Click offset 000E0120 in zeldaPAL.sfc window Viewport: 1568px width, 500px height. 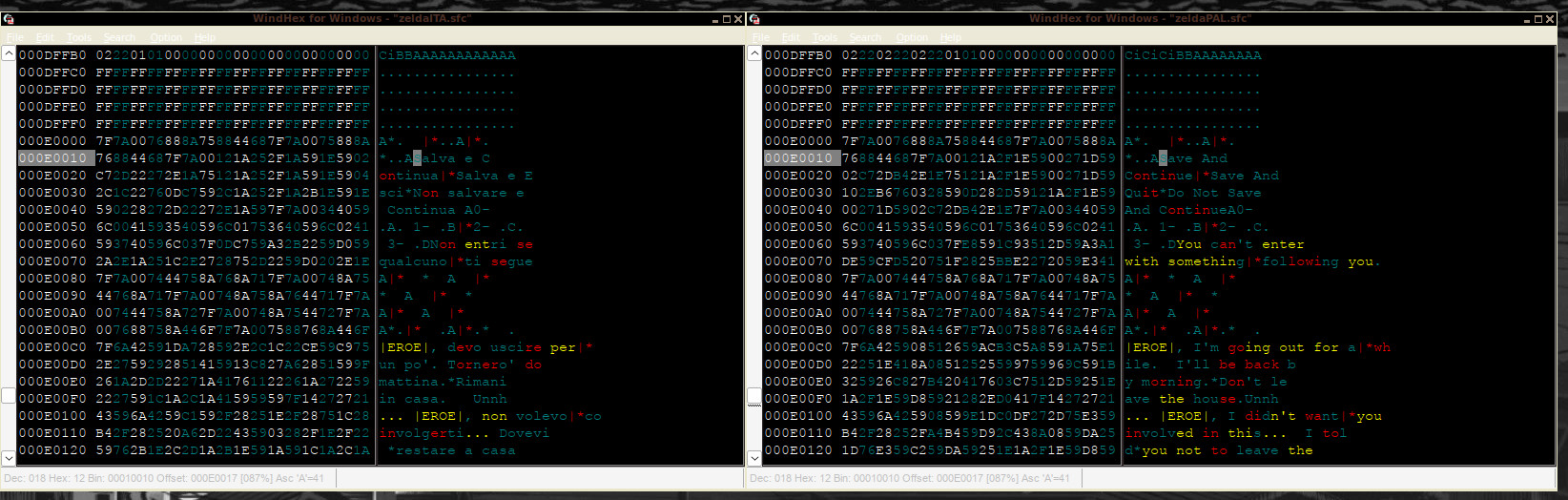798,450
